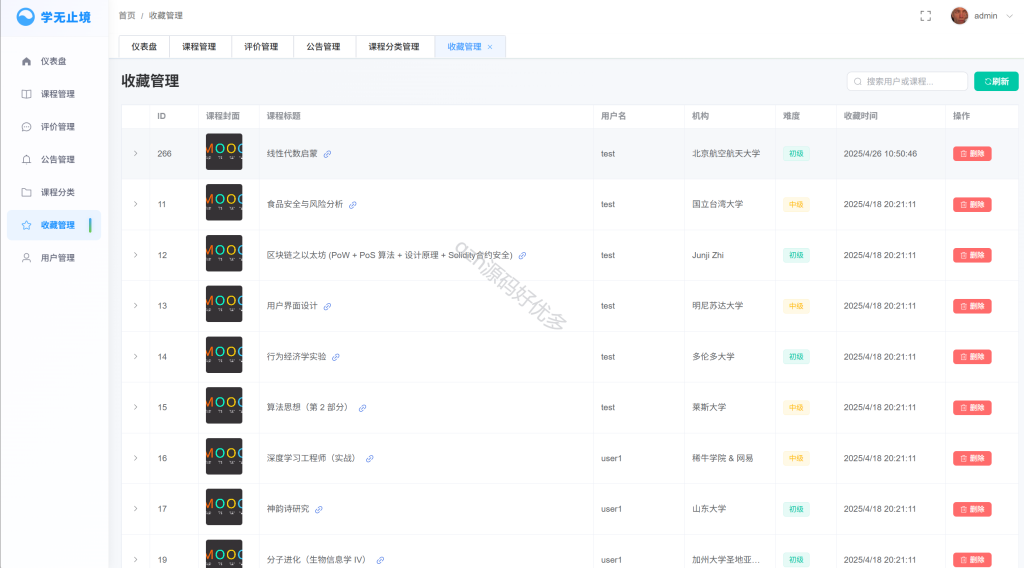Expand row with ID 14
The image size is (1024, 568).
coord(136,356)
